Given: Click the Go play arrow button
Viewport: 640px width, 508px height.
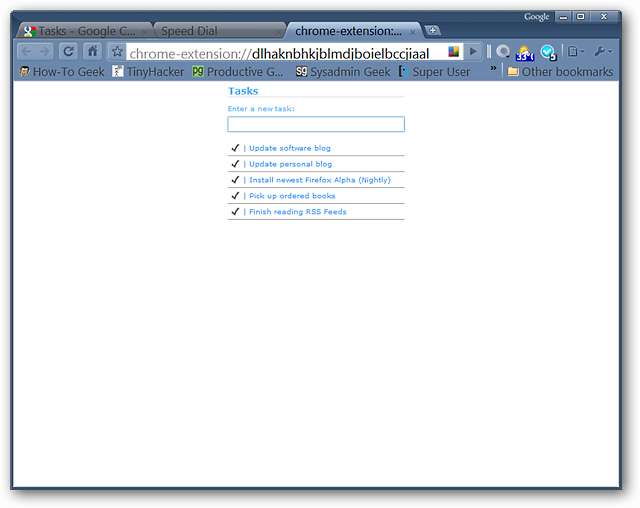Looking at the screenshot, I should point(473,52).
